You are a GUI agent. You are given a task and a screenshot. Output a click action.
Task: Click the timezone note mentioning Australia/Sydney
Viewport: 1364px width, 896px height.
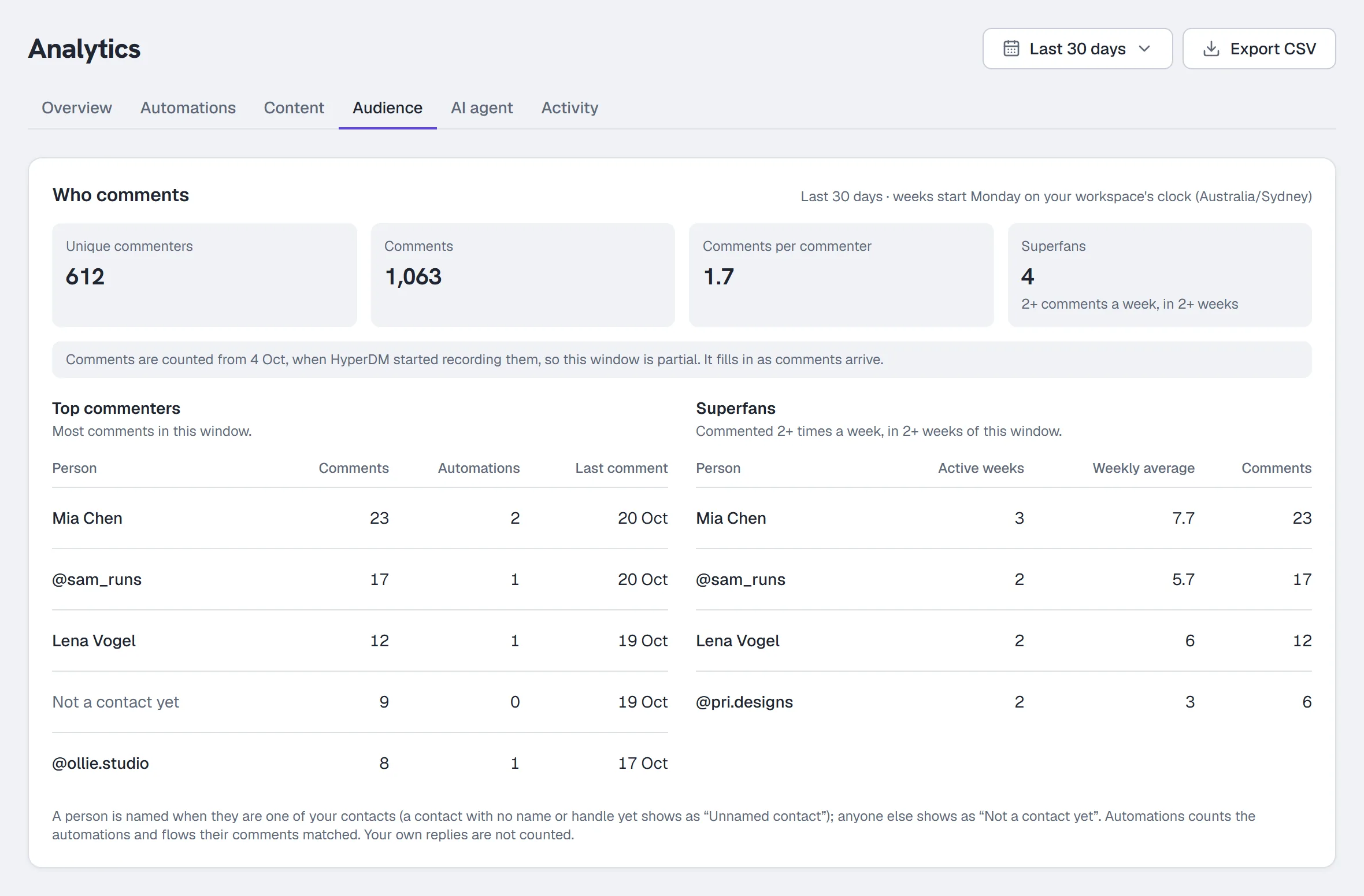click(1056, 197)
